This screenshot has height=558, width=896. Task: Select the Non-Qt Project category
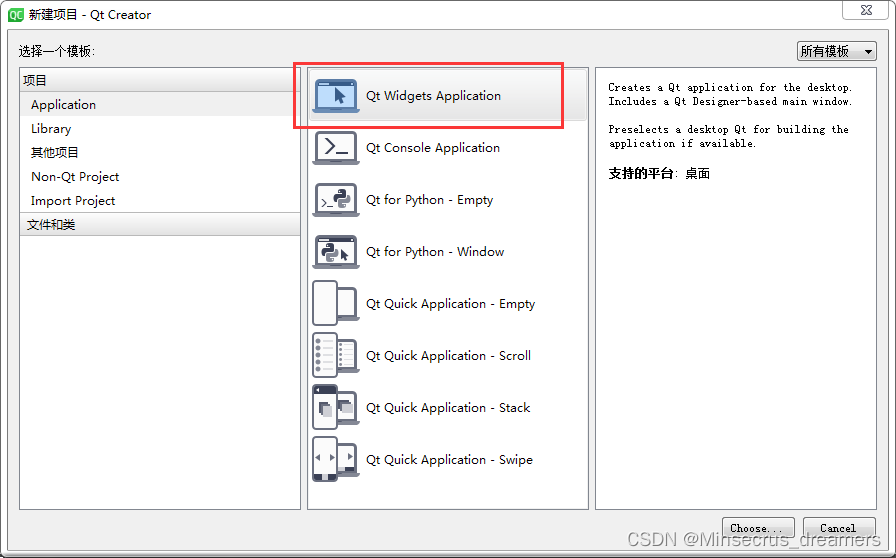click(x=159, y=177)
